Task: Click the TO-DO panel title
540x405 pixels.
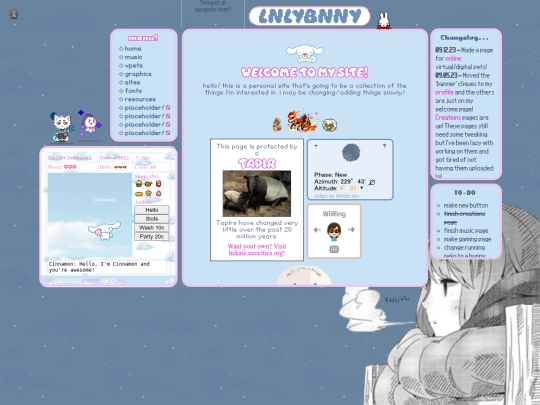Action: [x=465, y=193]
